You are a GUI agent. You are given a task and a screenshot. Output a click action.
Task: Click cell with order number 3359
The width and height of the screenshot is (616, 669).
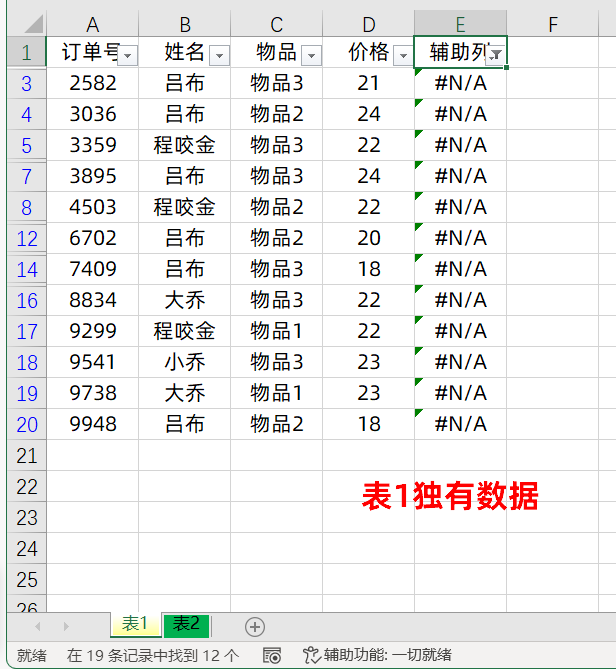[93, 145]
